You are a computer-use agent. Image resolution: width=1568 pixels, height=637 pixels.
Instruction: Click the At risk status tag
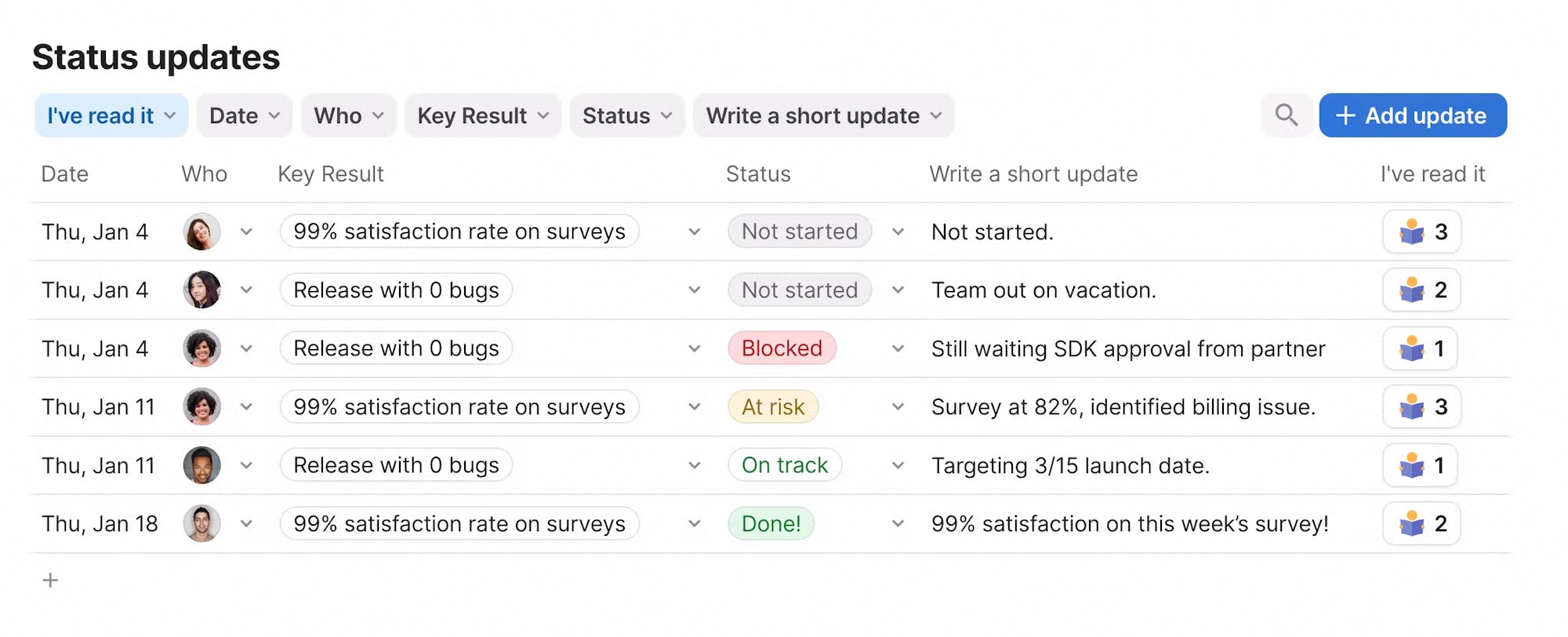[x=773, y=406]
